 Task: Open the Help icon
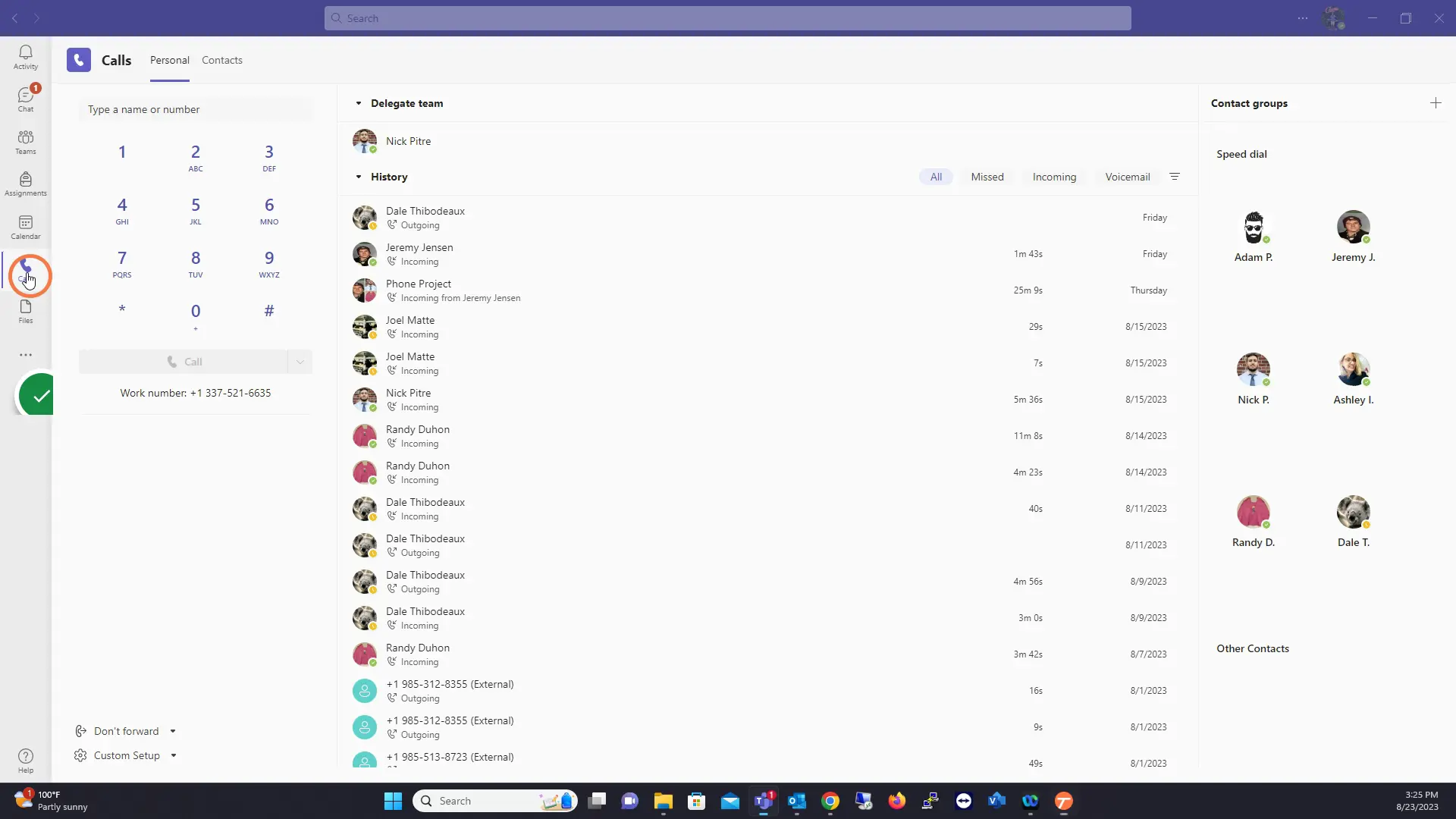pyautogui.click(x=26, y=761)
